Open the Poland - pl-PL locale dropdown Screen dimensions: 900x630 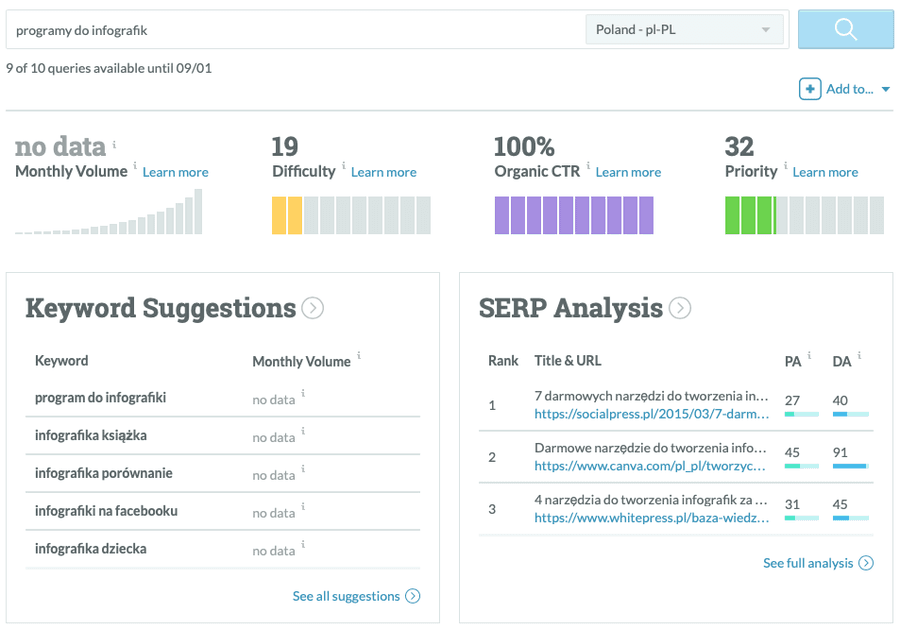click(x=684, y=30)
